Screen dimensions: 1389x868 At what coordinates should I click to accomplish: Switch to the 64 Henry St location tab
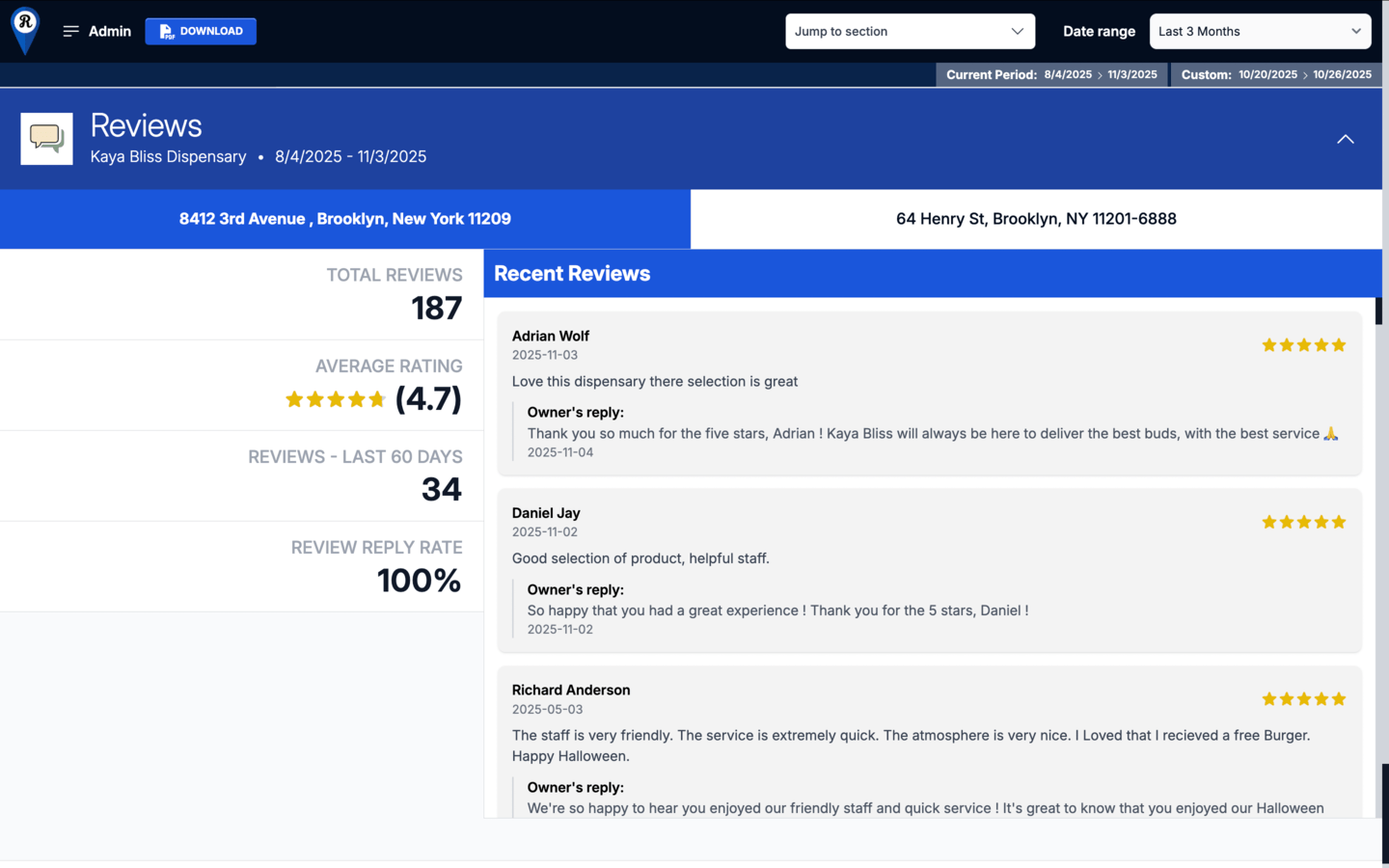click(1036, 219)
